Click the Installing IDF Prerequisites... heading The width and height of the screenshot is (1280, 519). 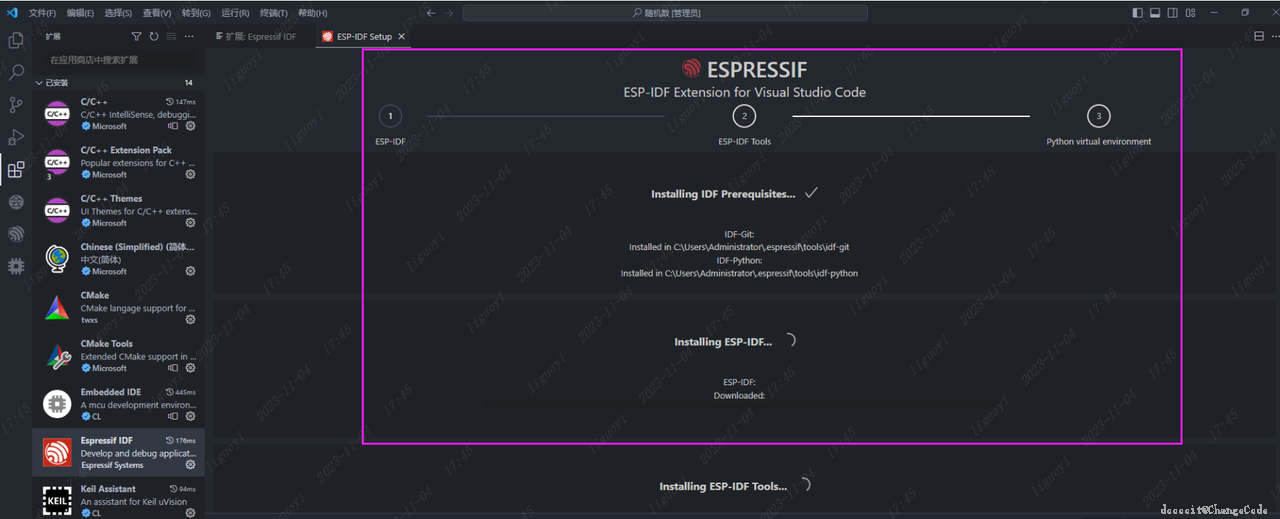tap(723, 194)
